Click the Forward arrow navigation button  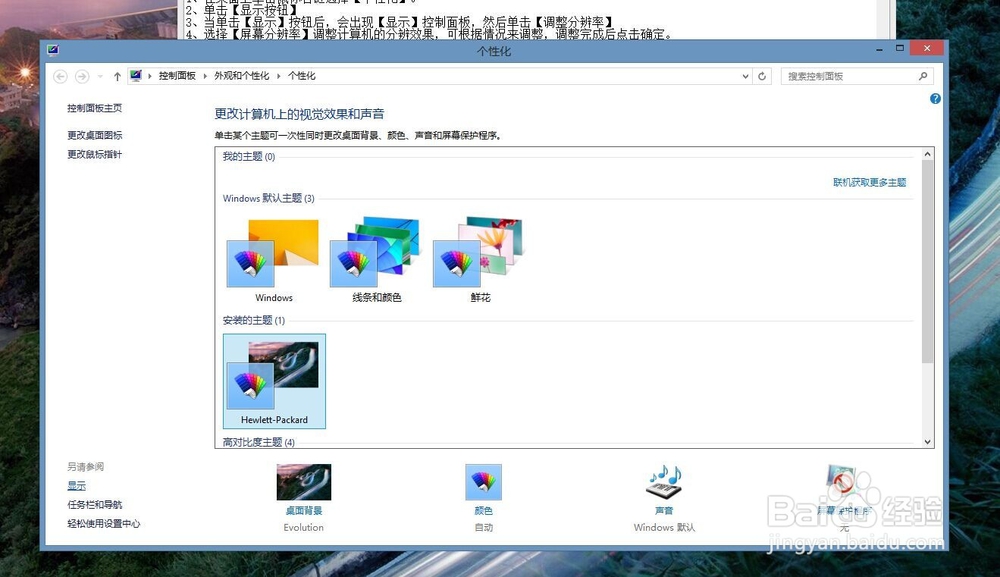click(x=82, y=77)
